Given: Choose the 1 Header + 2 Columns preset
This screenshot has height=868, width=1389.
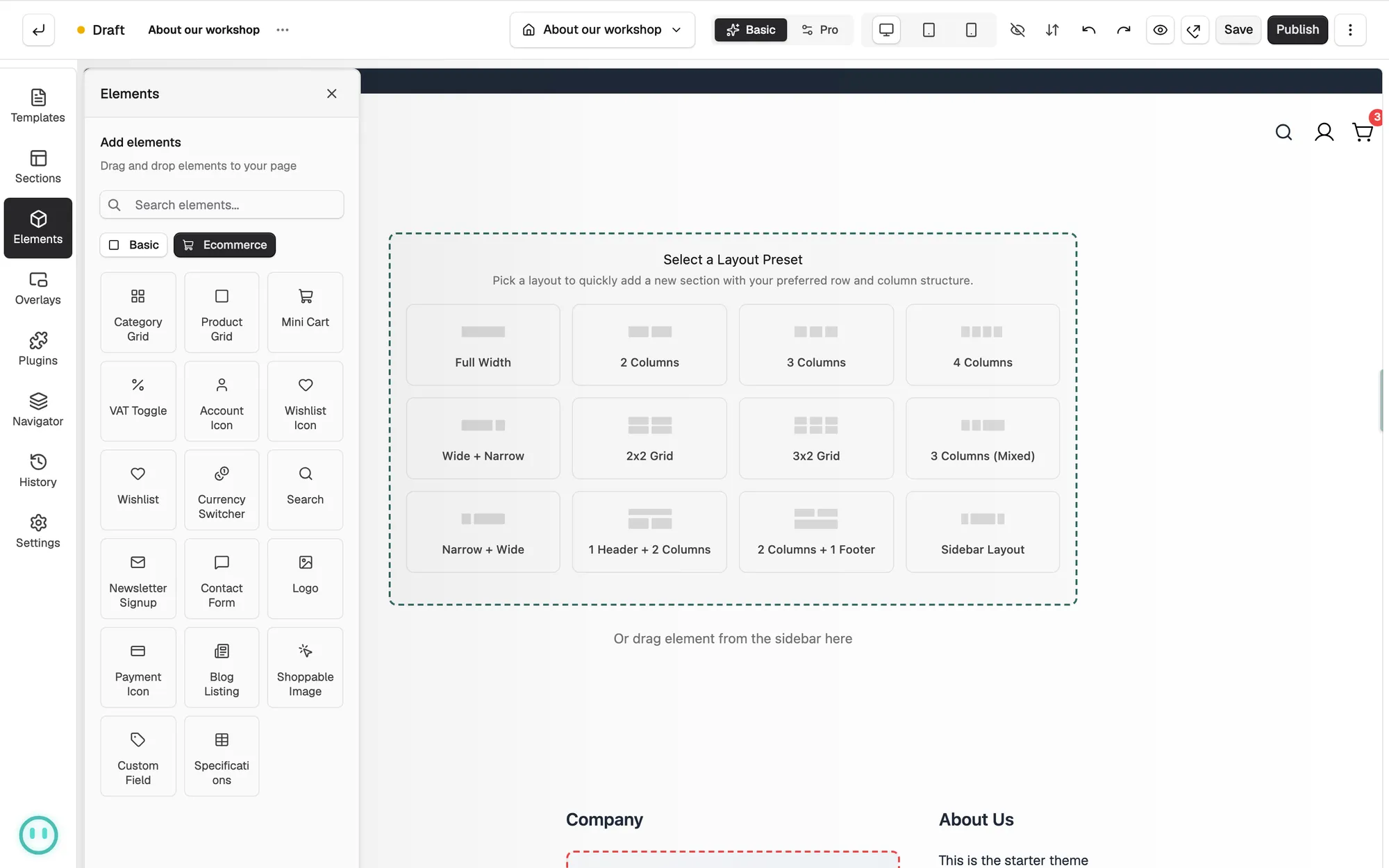Looking at the screenshot, I should 649,532.
